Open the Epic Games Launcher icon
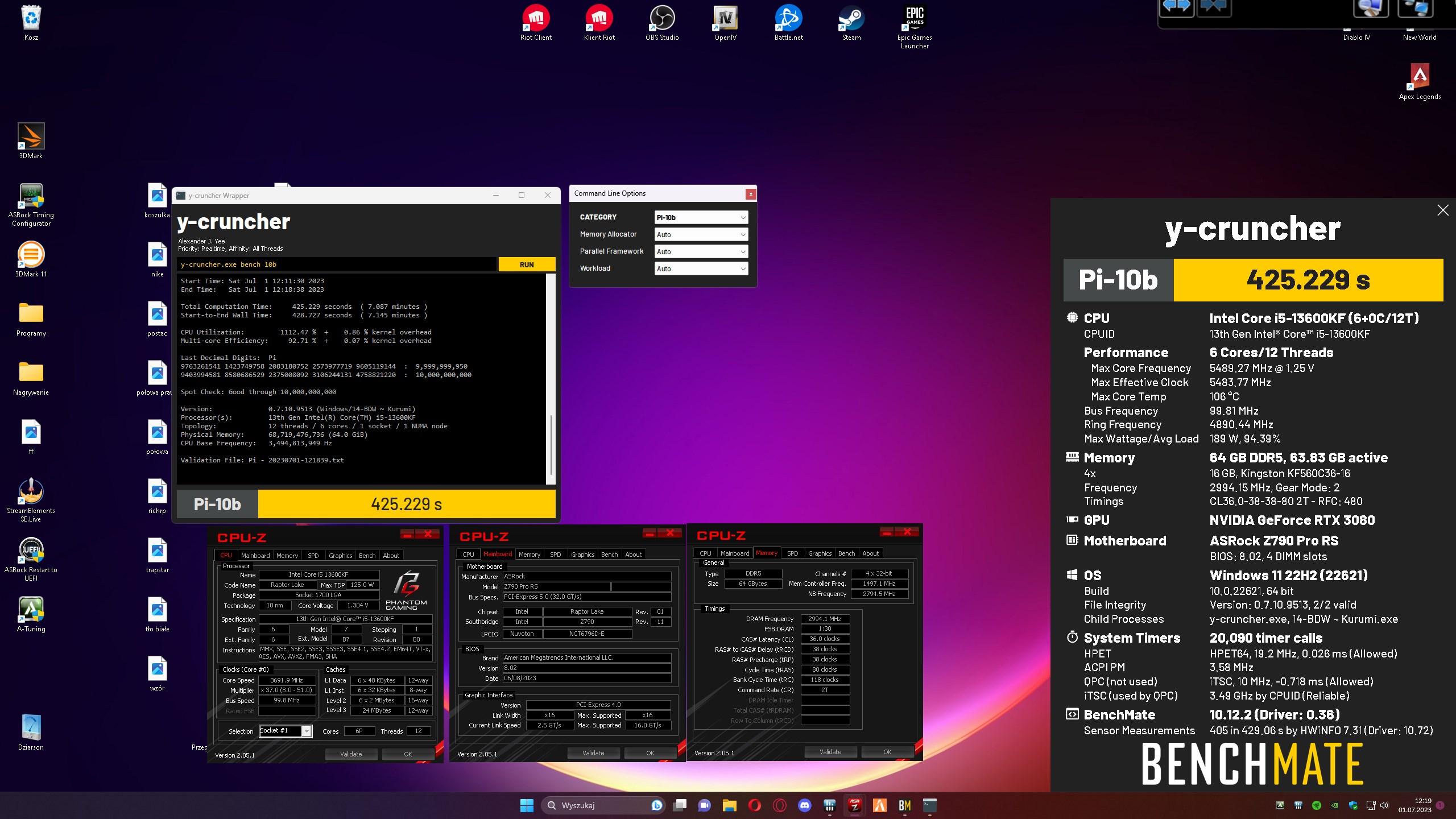1456x819 pixels. [915, 27]
